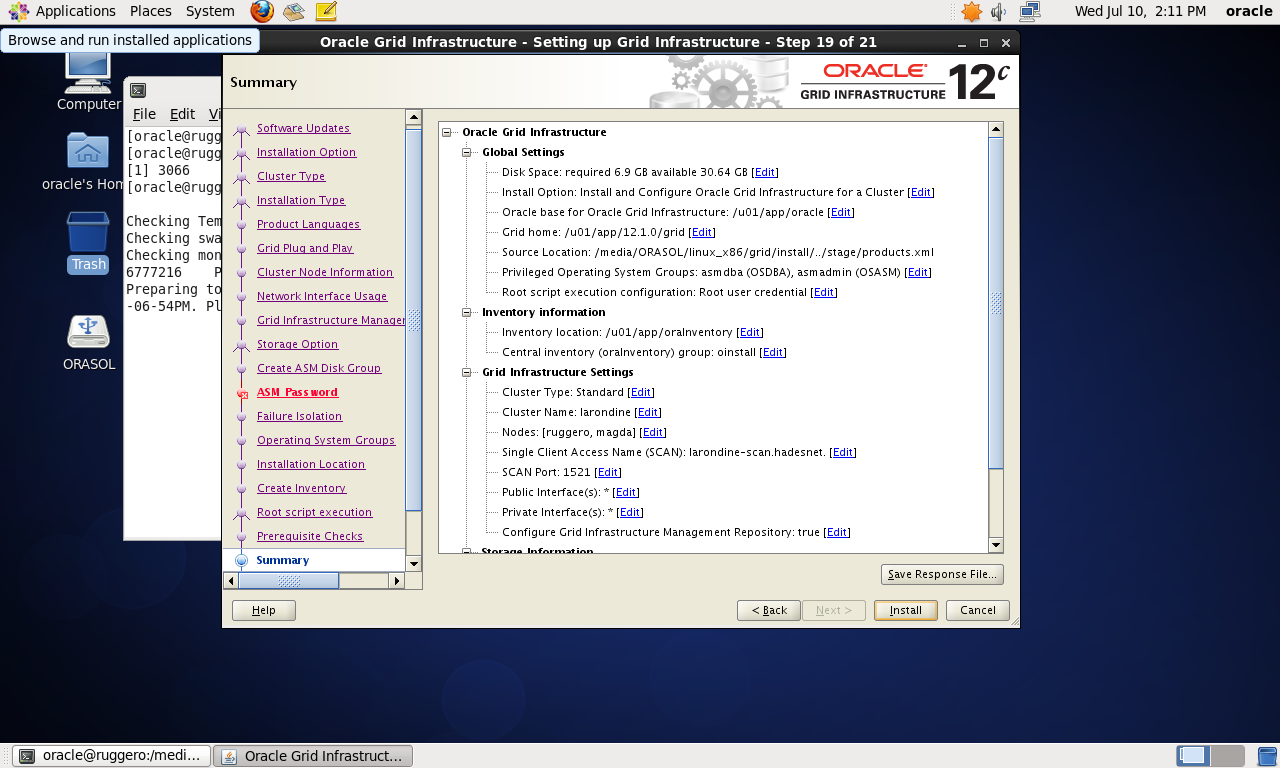The width and height of the screenshot is (1280, 768).
Task: Open the Places menu
Action: pyautogui.click(x=150, y=11)
